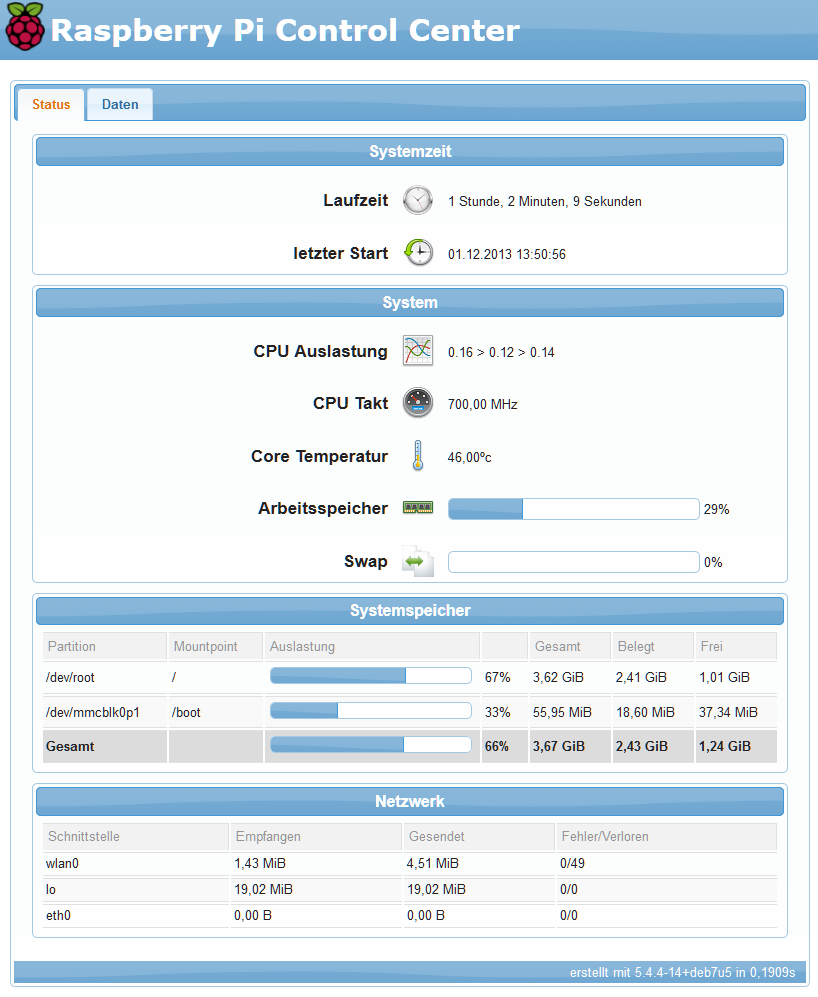Click the RAM chip icon for Arbeitsspeicher
The image size is (818, 997).
pos(418,508)
